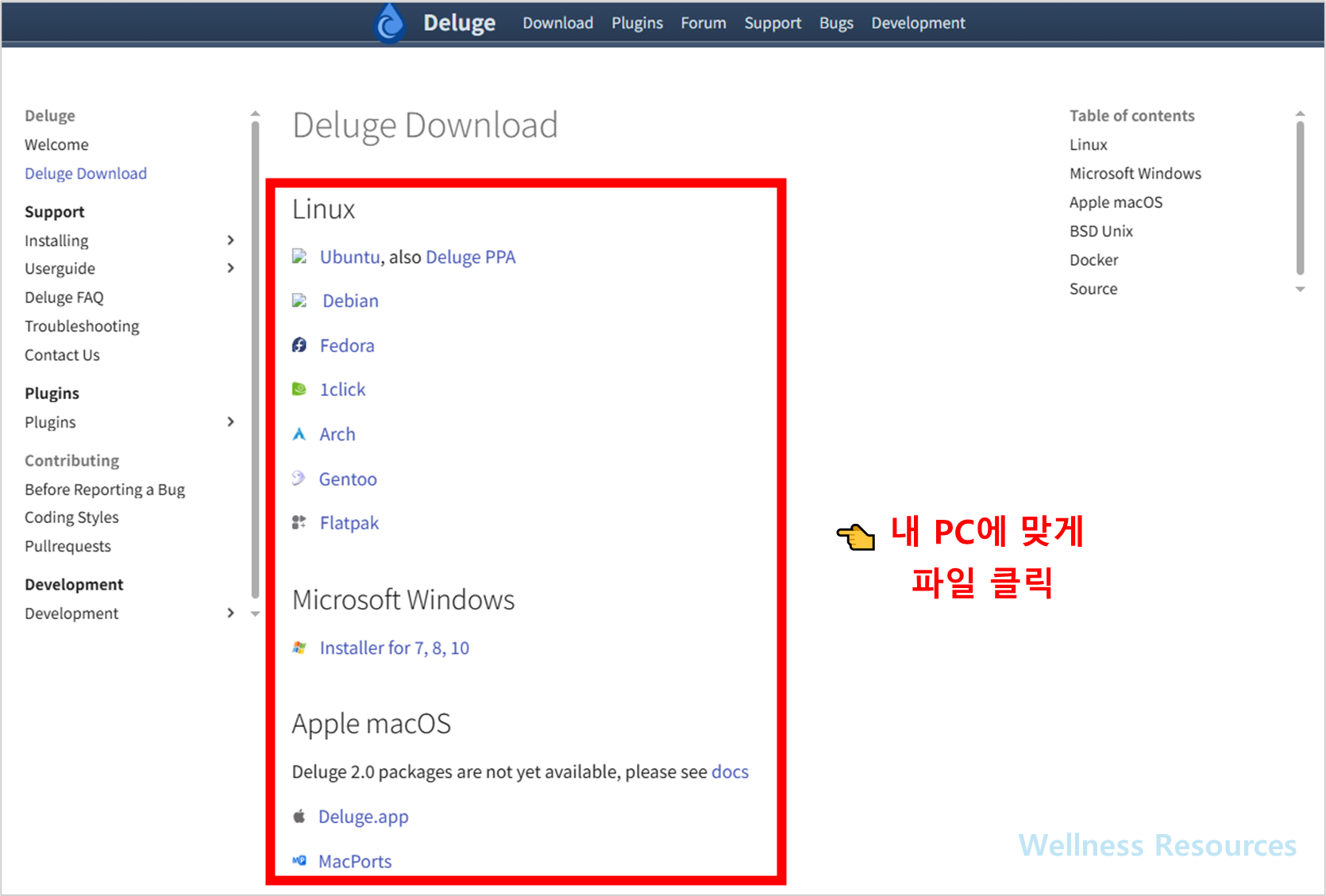
Task: Expand the Userguide sidebar section
Action: (x=230, y=268)
